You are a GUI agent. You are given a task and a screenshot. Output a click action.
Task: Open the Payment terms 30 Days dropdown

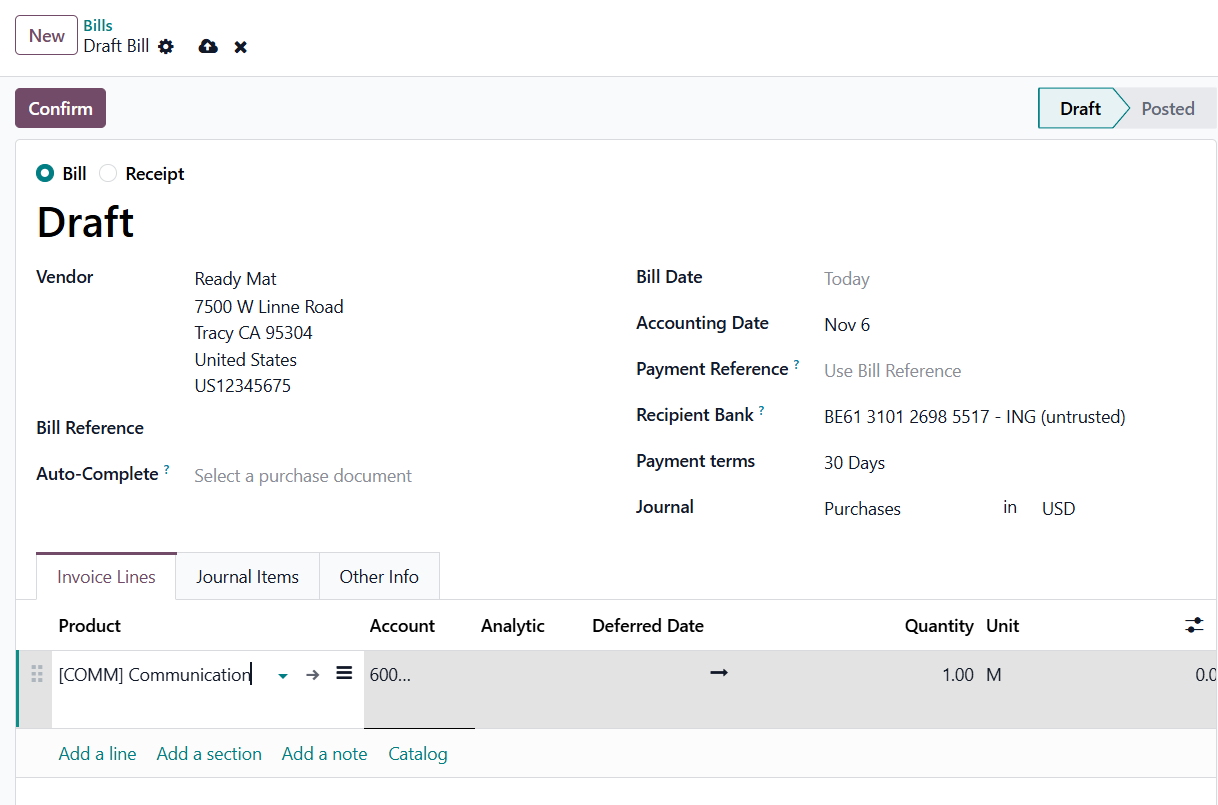tap(1000, 463)
